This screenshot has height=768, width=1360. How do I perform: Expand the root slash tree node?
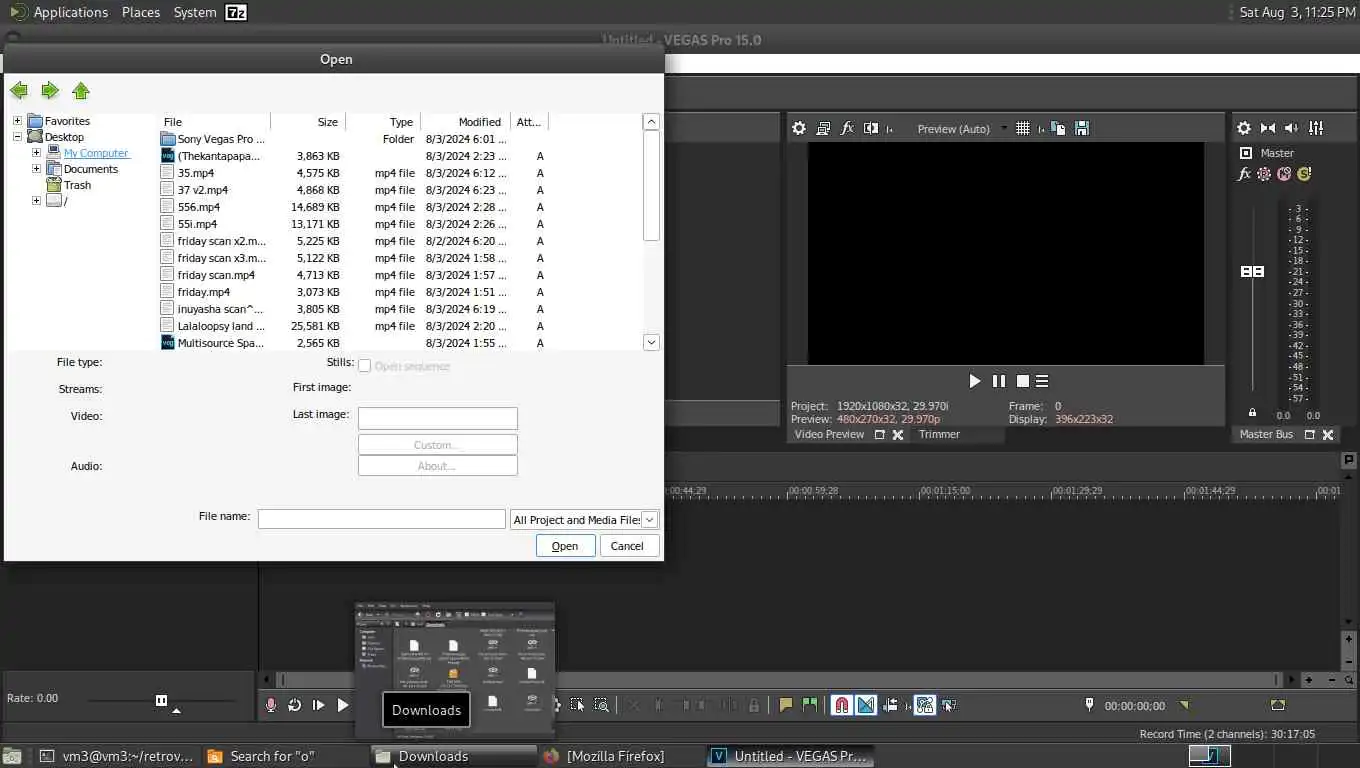coord(36,201)
